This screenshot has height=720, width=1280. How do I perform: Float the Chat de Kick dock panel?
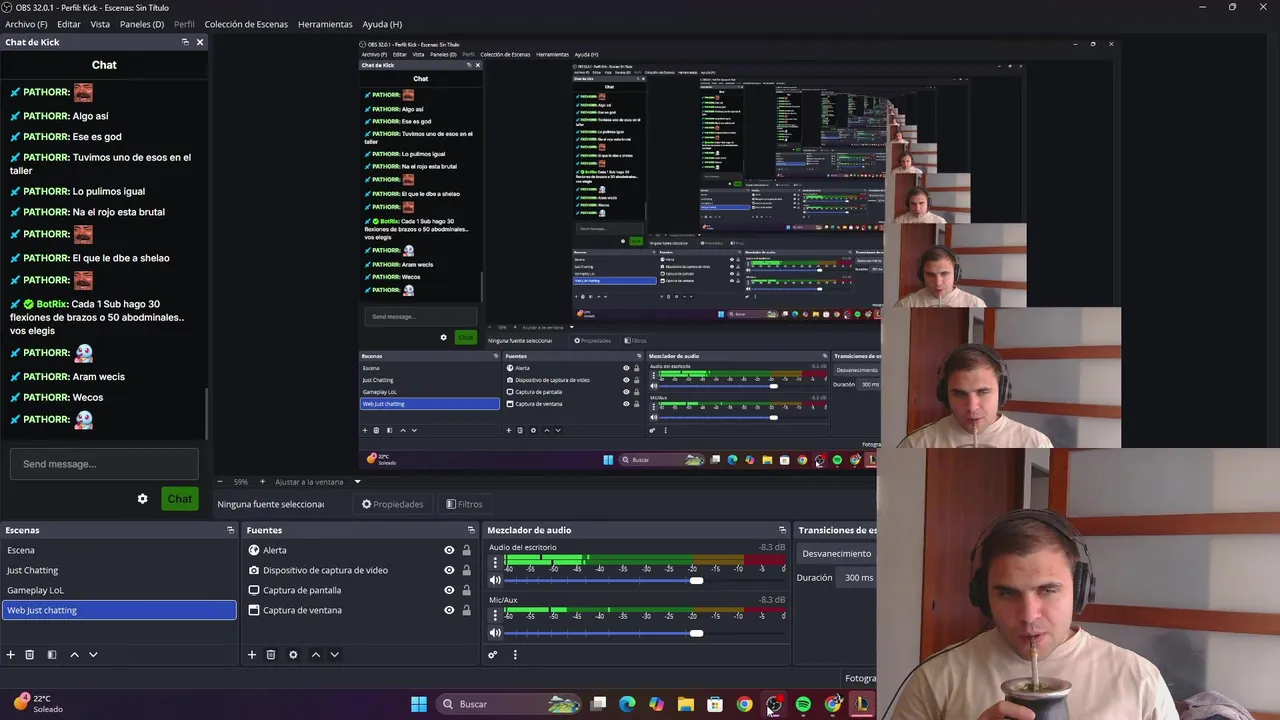click(185, 42)
